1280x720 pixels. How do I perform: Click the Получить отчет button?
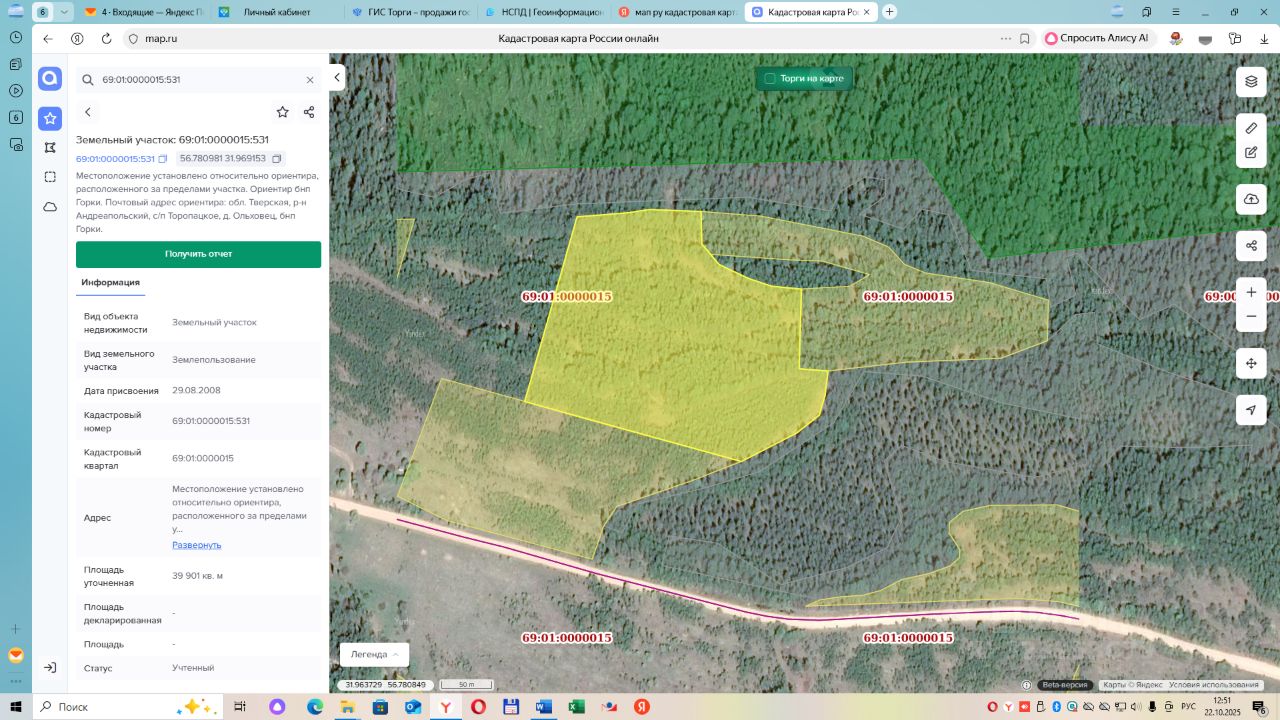(x=198, y=254)
